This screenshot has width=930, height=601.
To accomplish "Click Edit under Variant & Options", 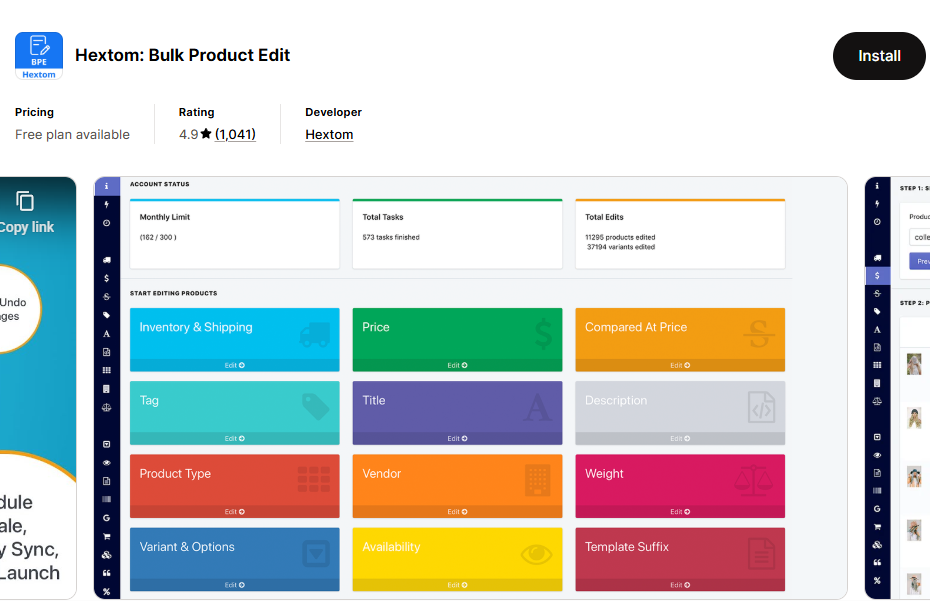I will [x=235, y=585].
